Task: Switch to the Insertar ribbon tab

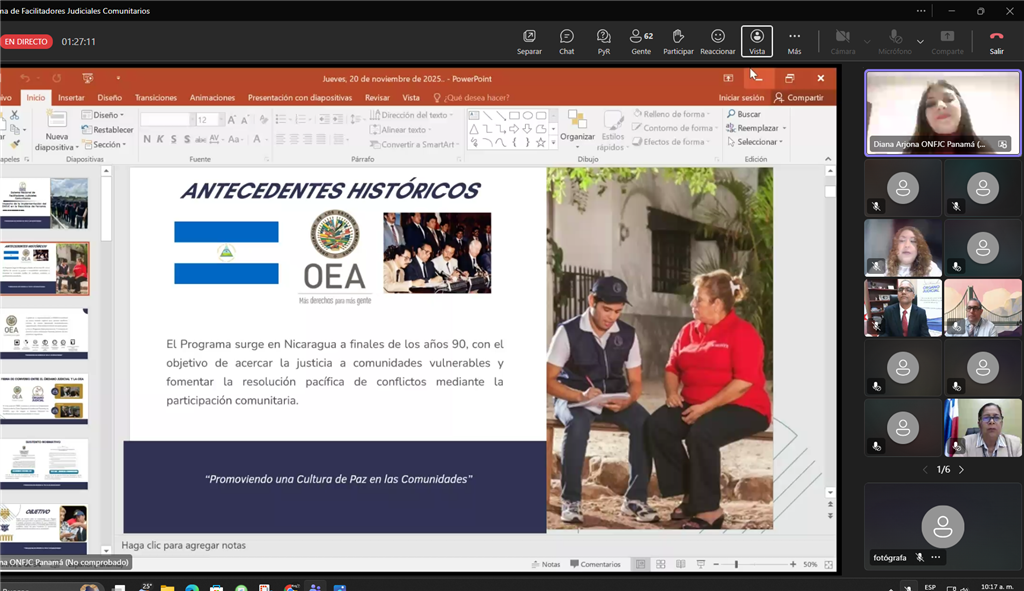Action: click(71, 98)
